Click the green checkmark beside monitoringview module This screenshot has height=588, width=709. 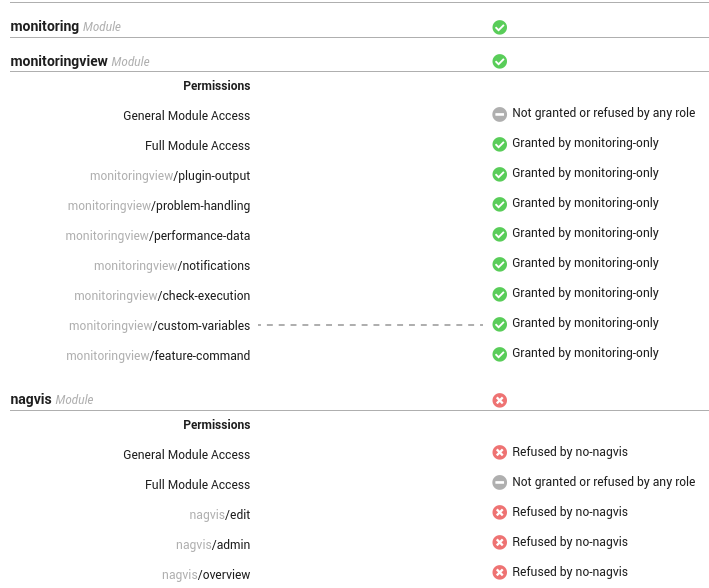tap(499, 61)
